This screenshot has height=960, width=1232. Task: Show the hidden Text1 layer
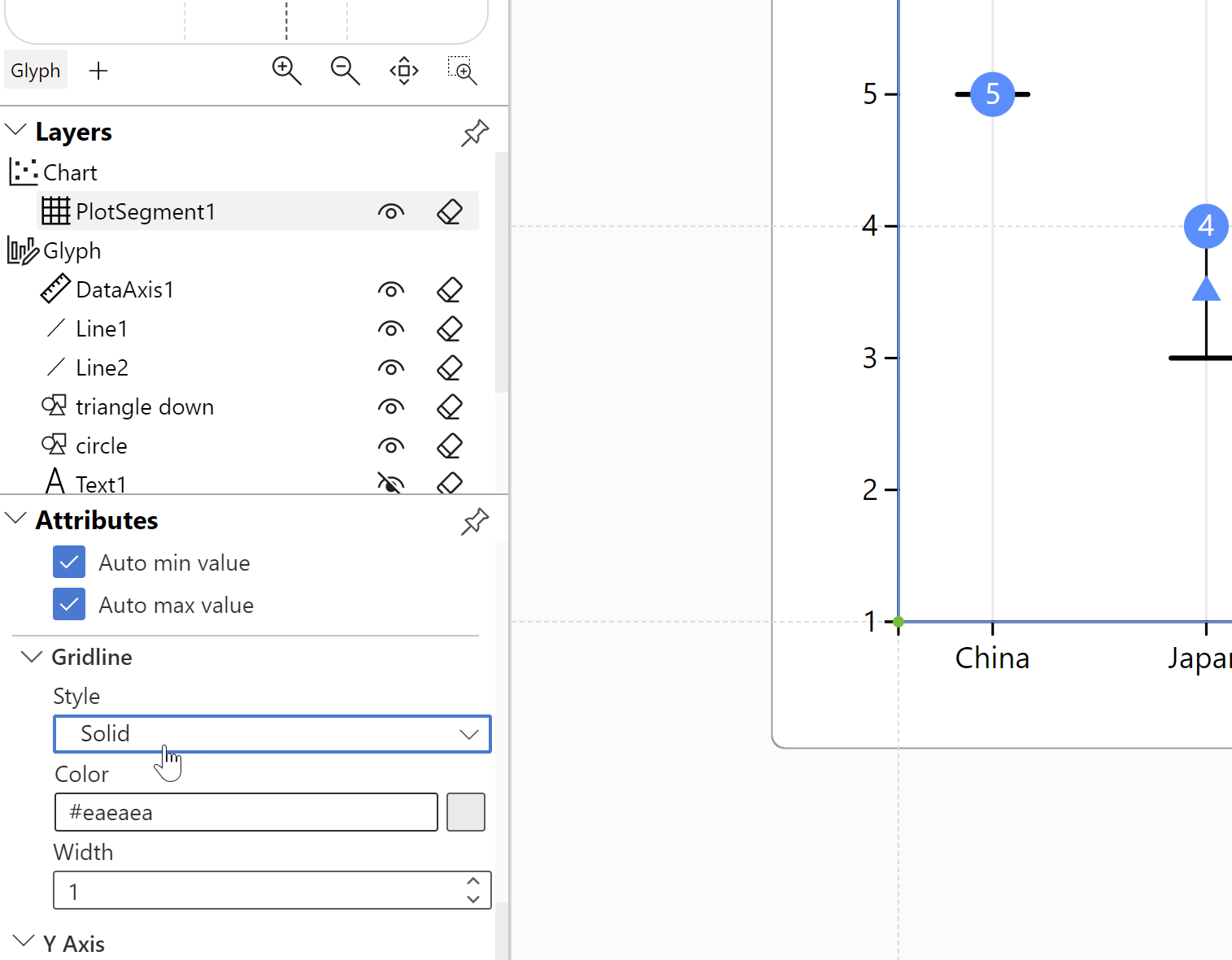pos(390,482)
